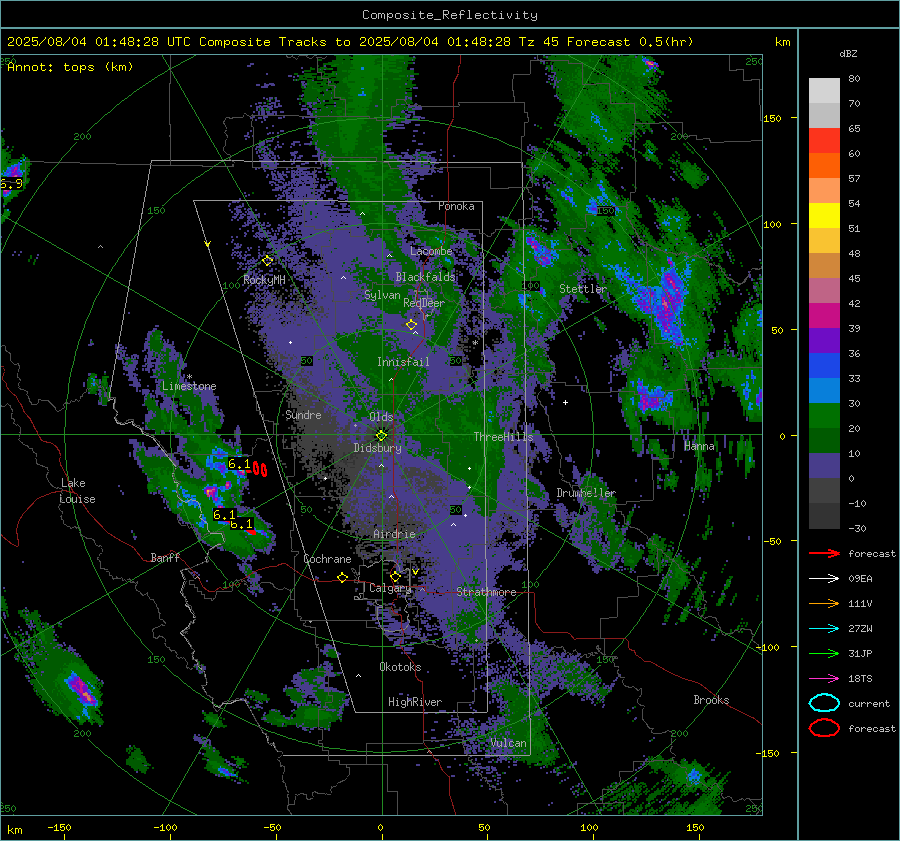Click the yellow radar-center diamond near Didsbury
Viewport: 900px width, 841px height.
click(381, 435)
